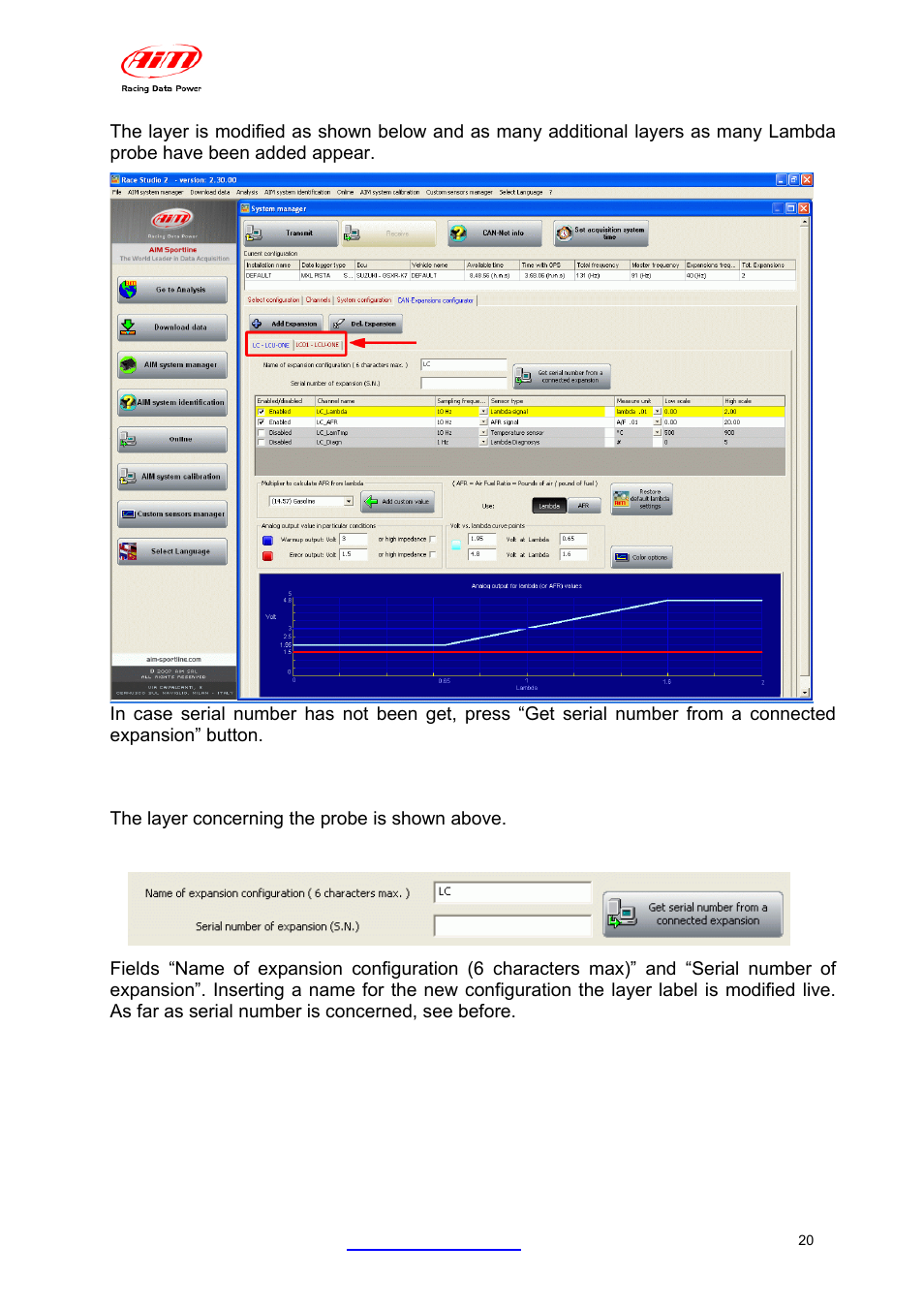Enable the LC_Diagn channel checkbox
This screenshot has width=924, height=1308.
click(x=261, y=442)
